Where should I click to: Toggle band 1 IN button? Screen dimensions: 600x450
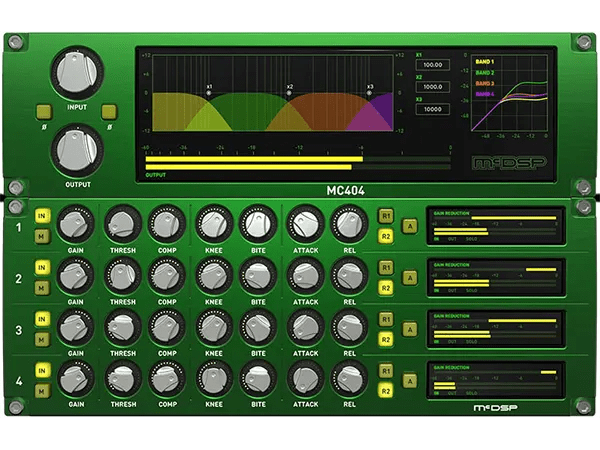(x=42, y=216)
